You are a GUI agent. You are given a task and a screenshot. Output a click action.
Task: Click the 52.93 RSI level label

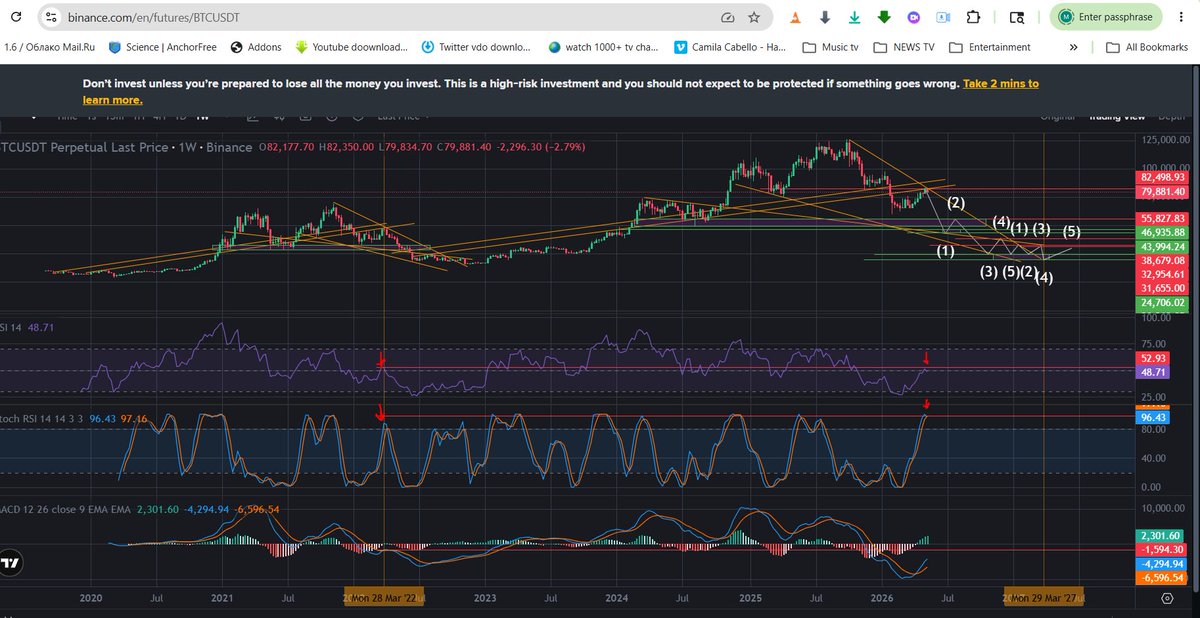point(1154,357)
